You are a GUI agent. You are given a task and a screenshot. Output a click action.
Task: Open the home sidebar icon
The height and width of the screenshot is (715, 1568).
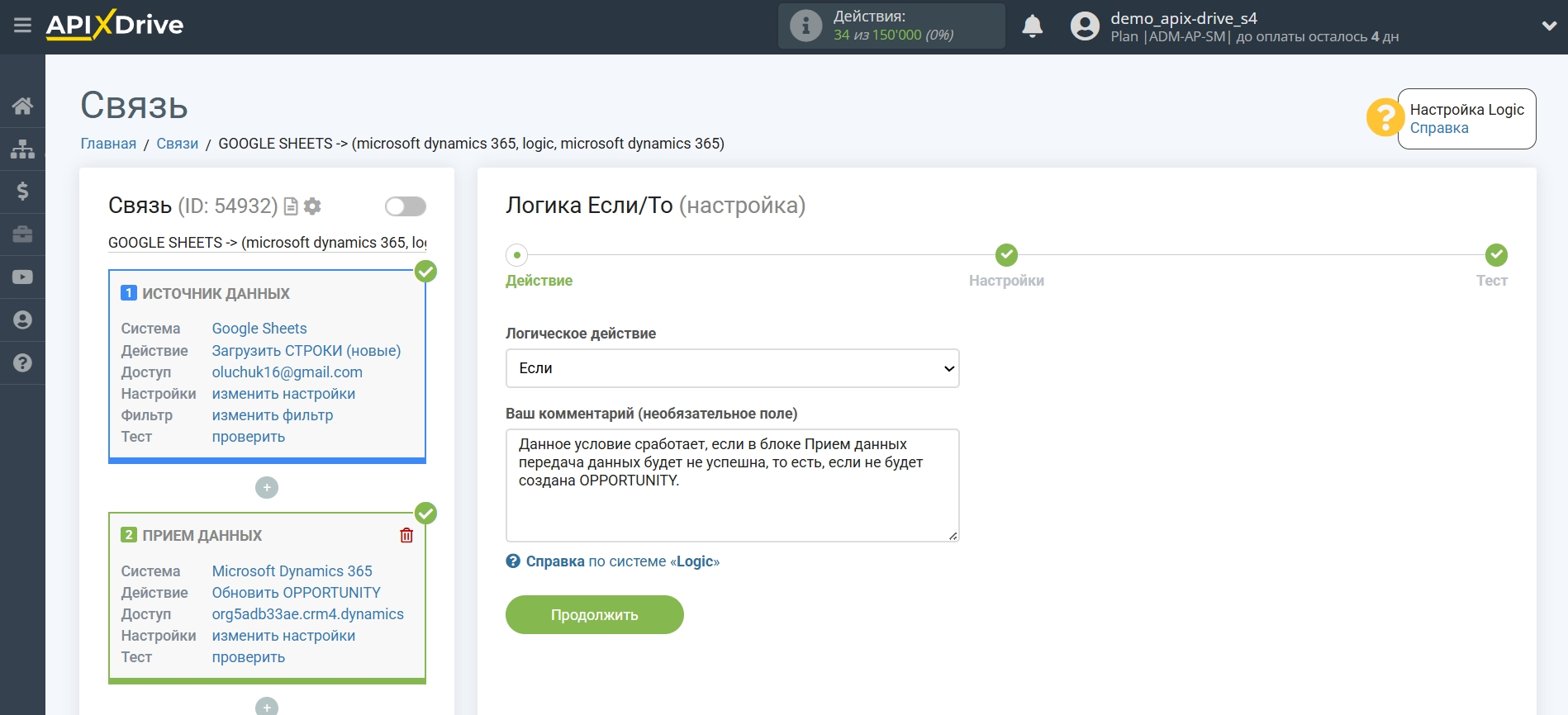(x=22, y=106)
